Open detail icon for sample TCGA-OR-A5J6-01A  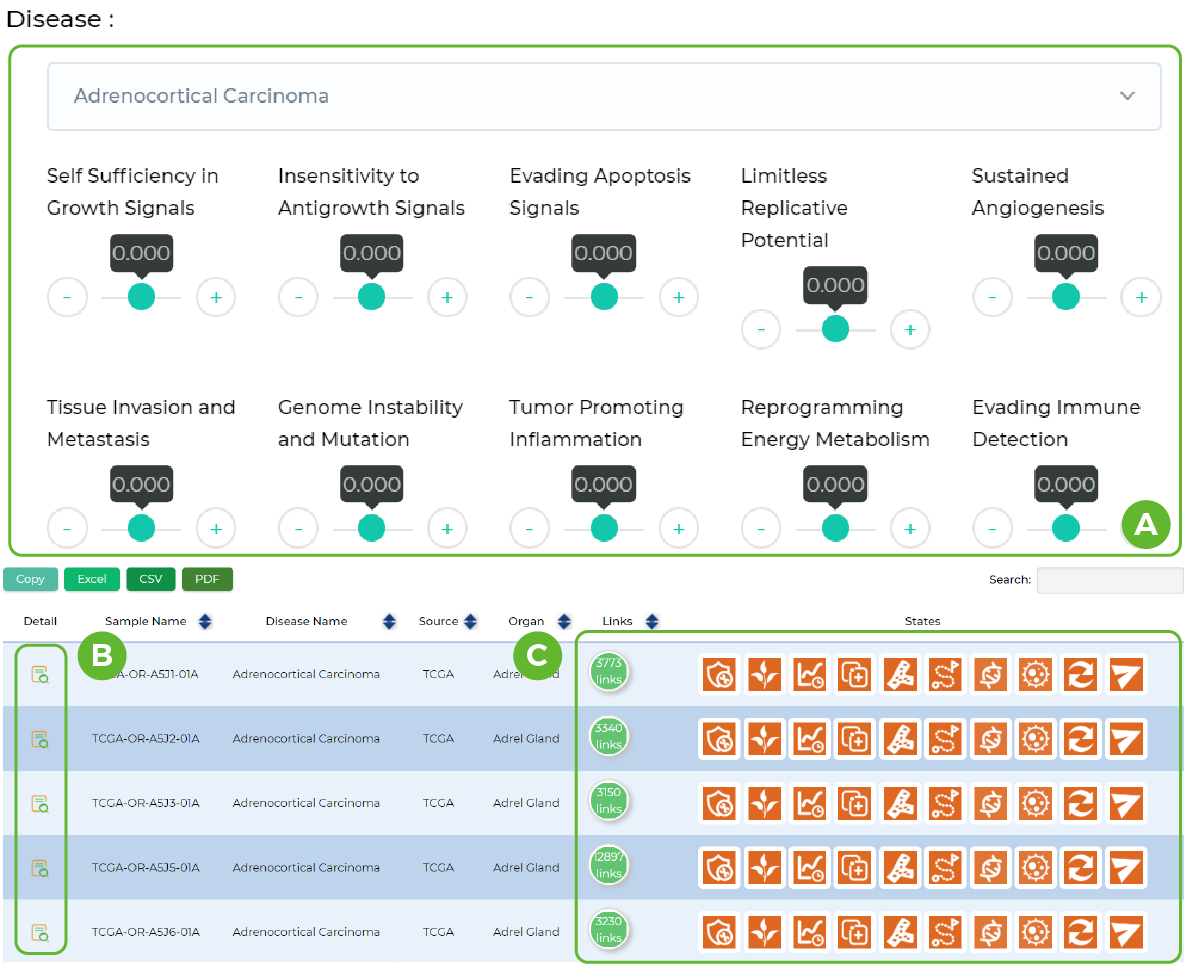[40, 933]
